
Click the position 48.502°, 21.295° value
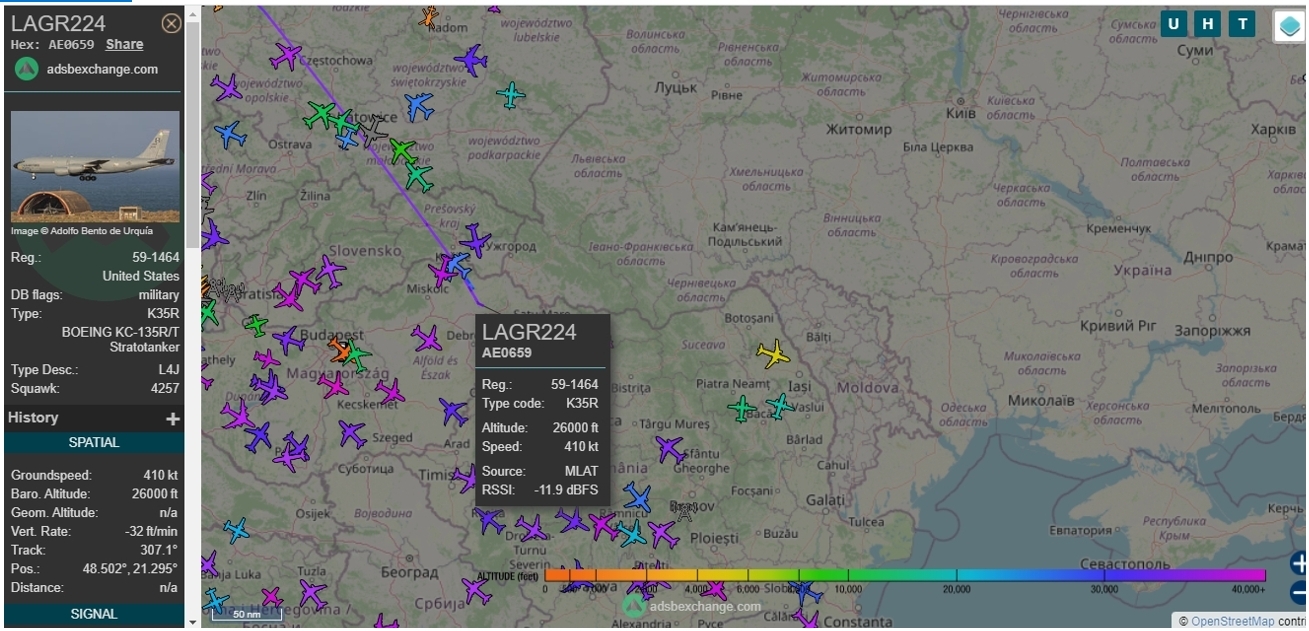pyautogui.click(x=130, y=569)
